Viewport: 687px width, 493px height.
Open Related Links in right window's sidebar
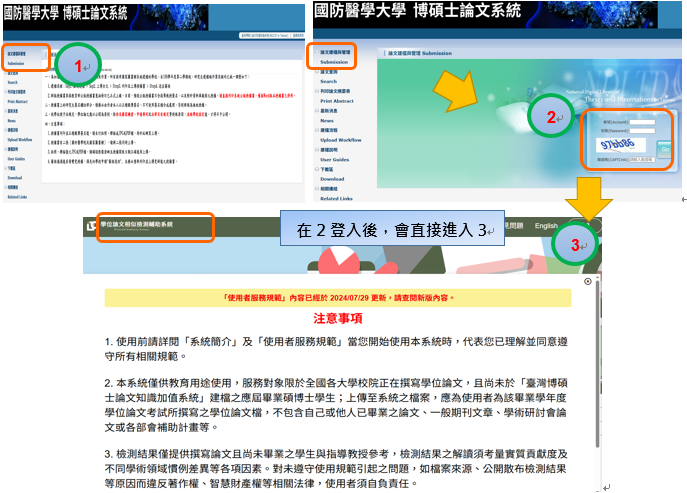click(336, 199)
